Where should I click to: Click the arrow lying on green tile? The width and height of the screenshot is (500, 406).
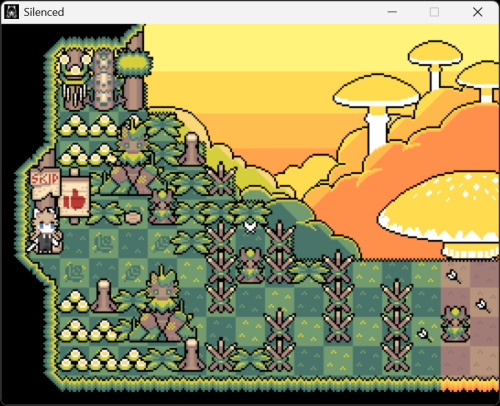click(425, 335)
